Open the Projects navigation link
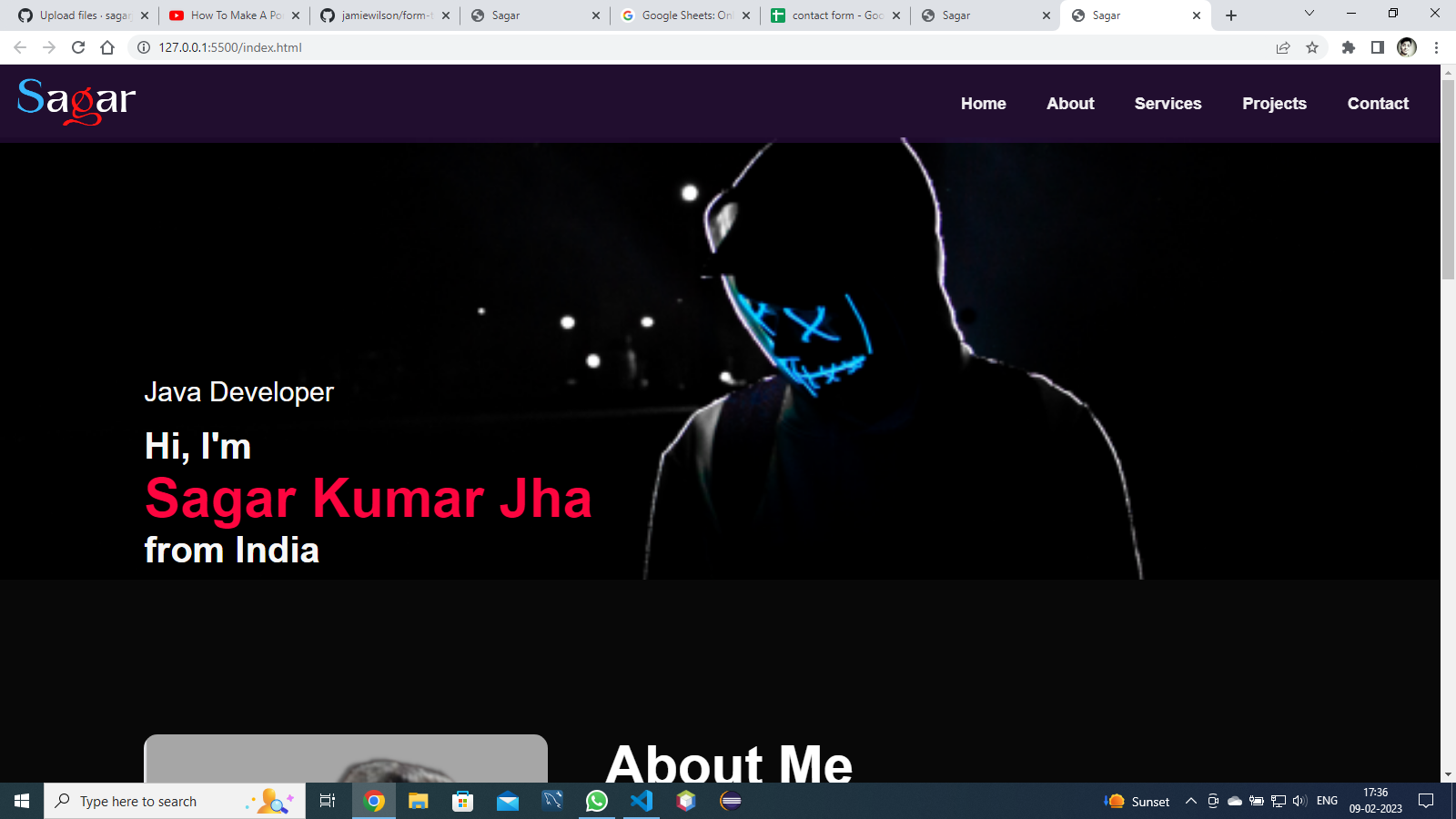 point(1274,104)
